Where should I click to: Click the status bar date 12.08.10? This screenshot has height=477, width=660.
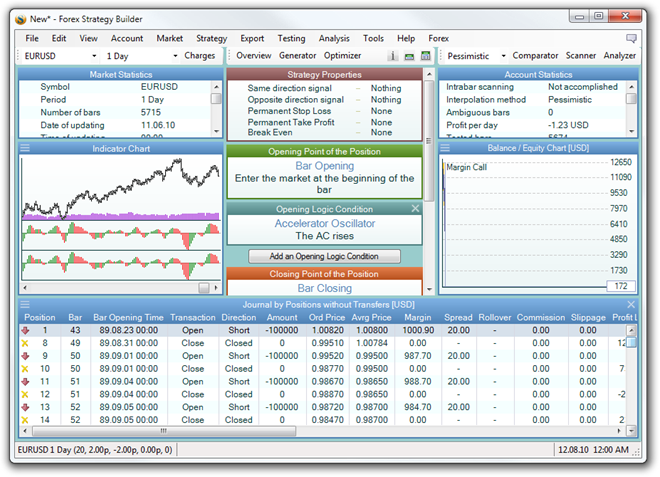[x=573, y=450]
